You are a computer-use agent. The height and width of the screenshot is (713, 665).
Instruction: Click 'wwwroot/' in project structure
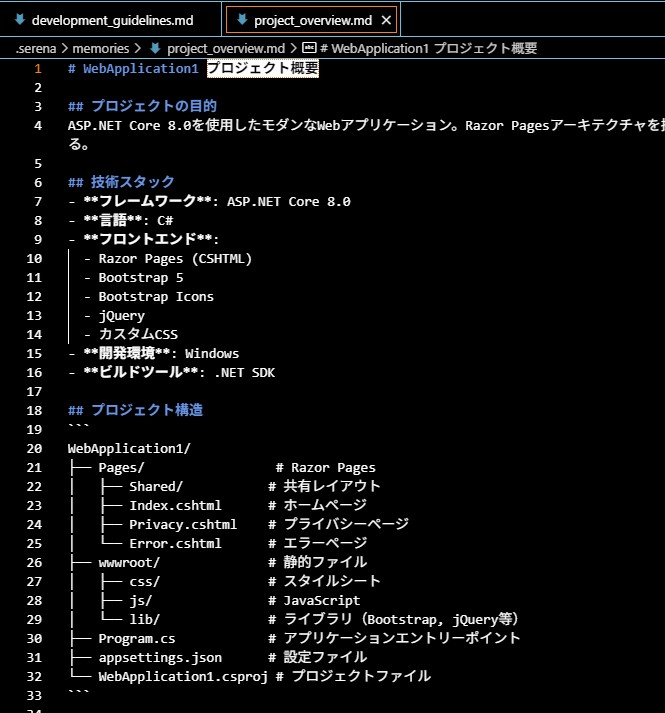[129, 563]
